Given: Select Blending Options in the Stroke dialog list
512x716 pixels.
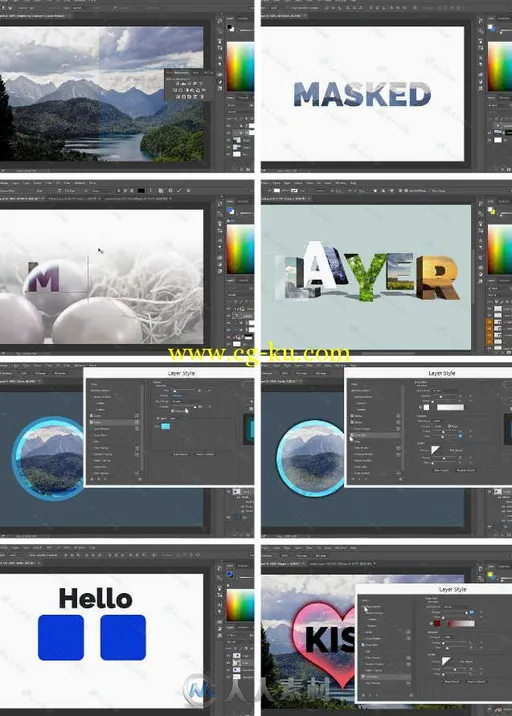Looking at the screenshot, I should (x=100, y=390).
